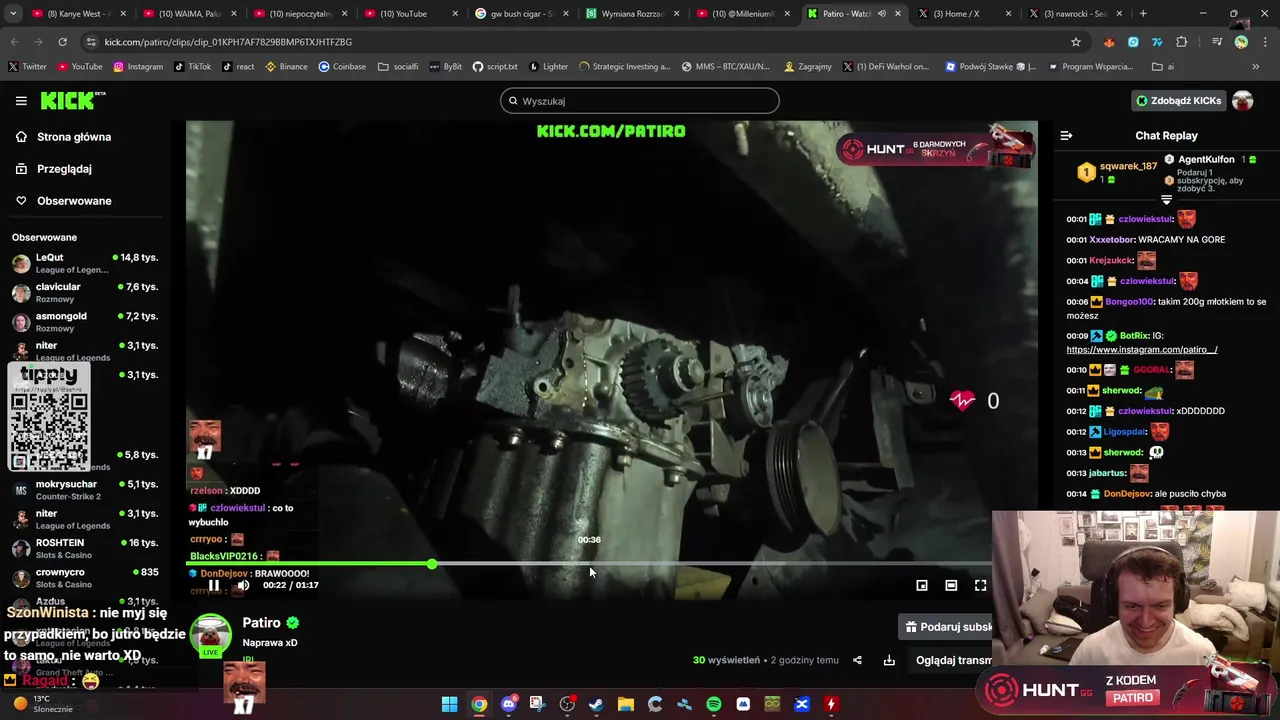Toggle theater mode
Viewport: 1280px width, 720px height.
click(951, 586)
